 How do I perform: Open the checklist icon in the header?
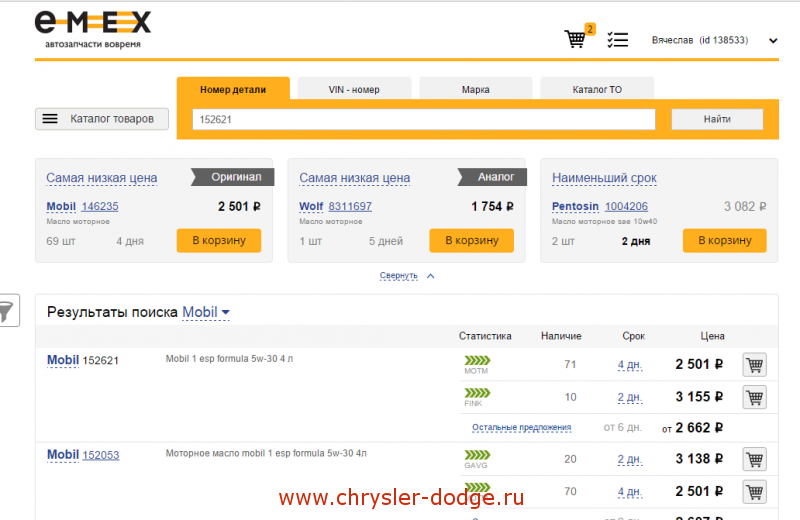click(617, 40)
